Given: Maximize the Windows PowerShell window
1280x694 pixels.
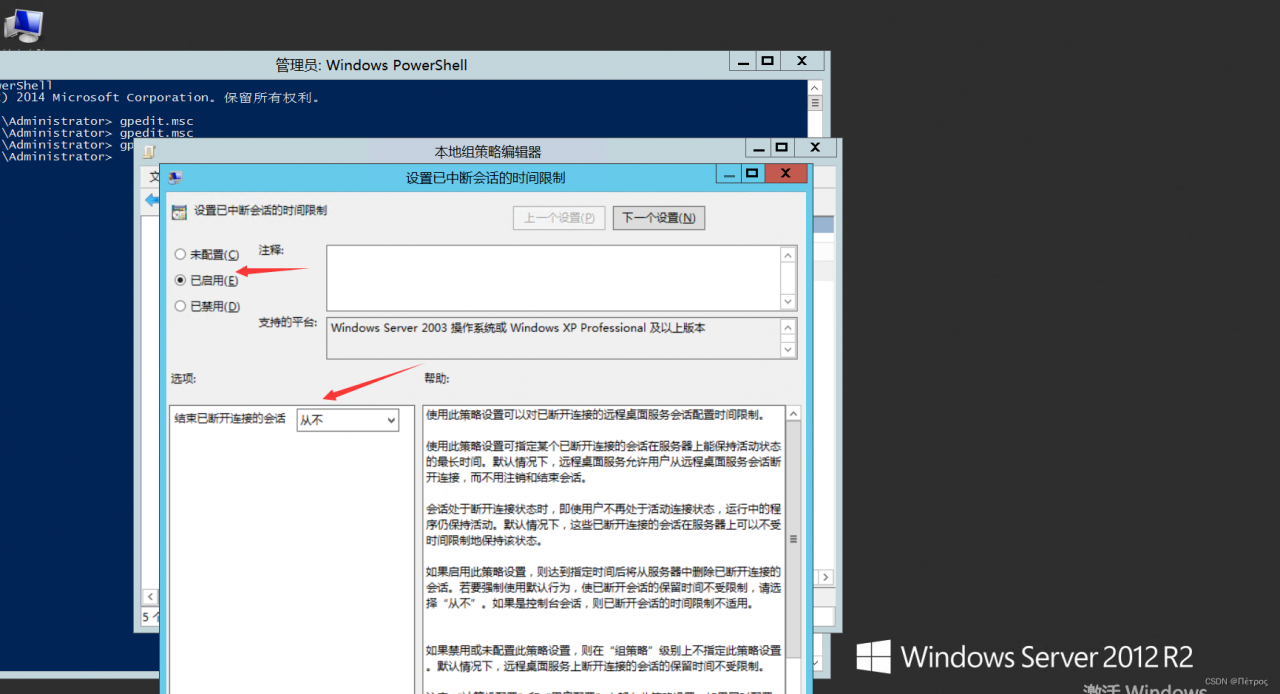Looking at the screenshot, I should [767, 61].
